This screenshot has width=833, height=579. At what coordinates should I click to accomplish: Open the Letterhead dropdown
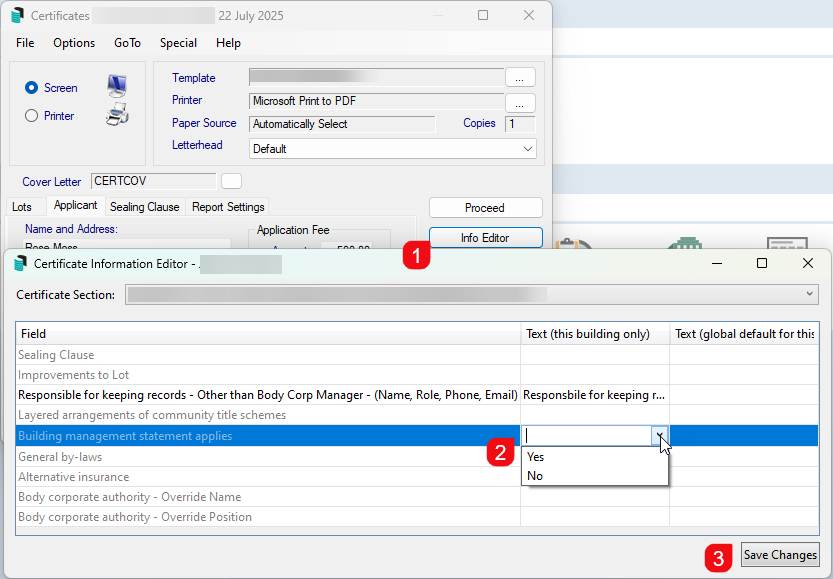click(393, 149)
